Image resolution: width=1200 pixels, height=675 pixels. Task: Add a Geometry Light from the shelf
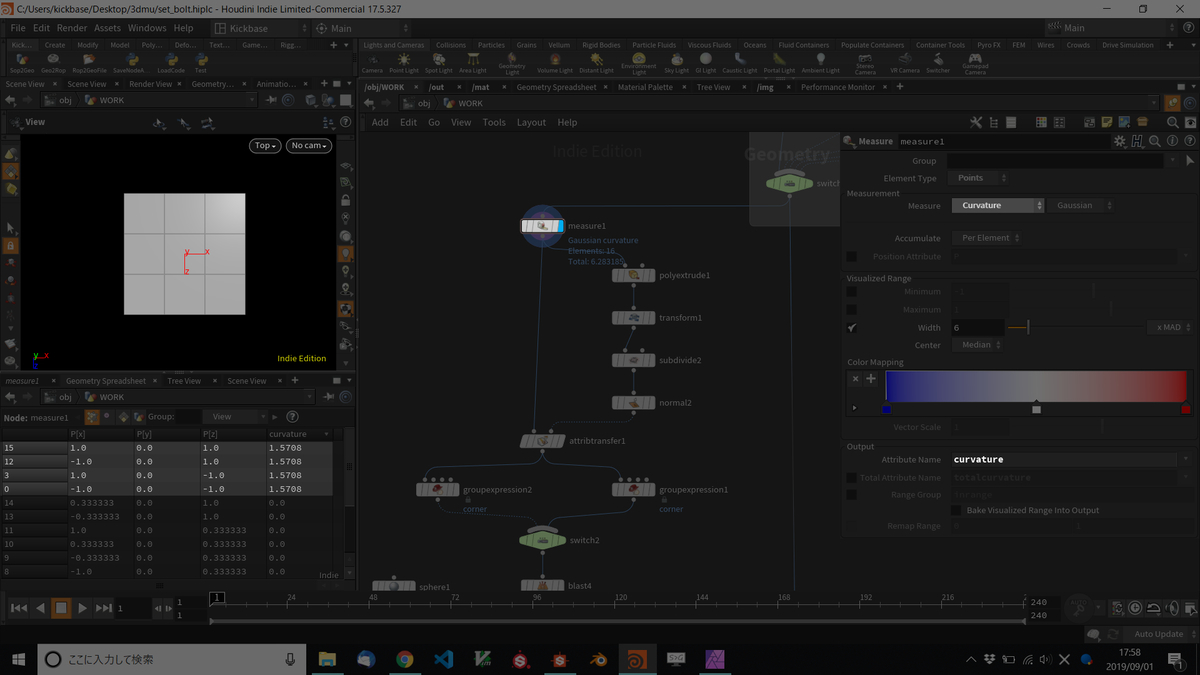tap(511, 65)
